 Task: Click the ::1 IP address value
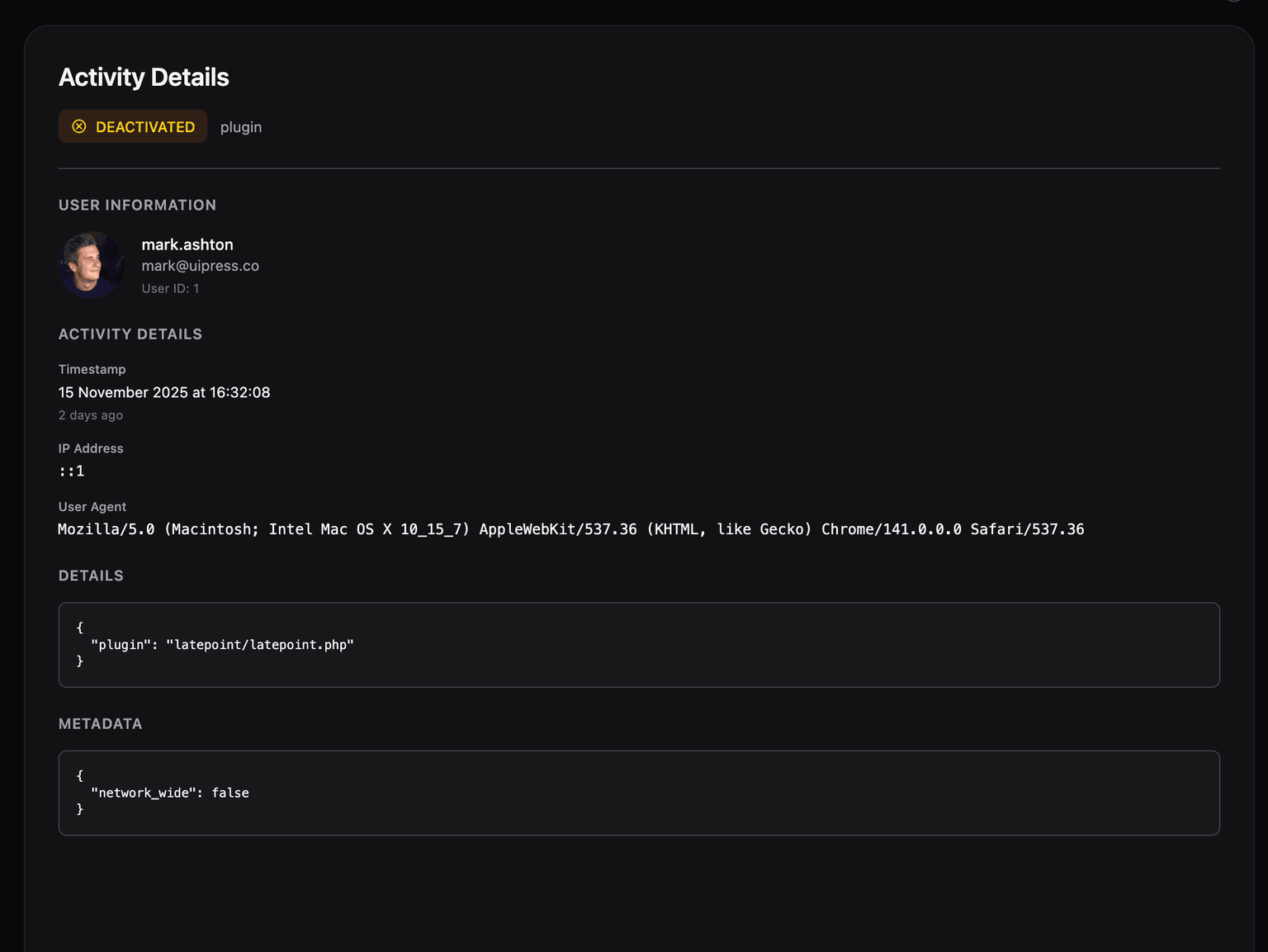[72, 471]
